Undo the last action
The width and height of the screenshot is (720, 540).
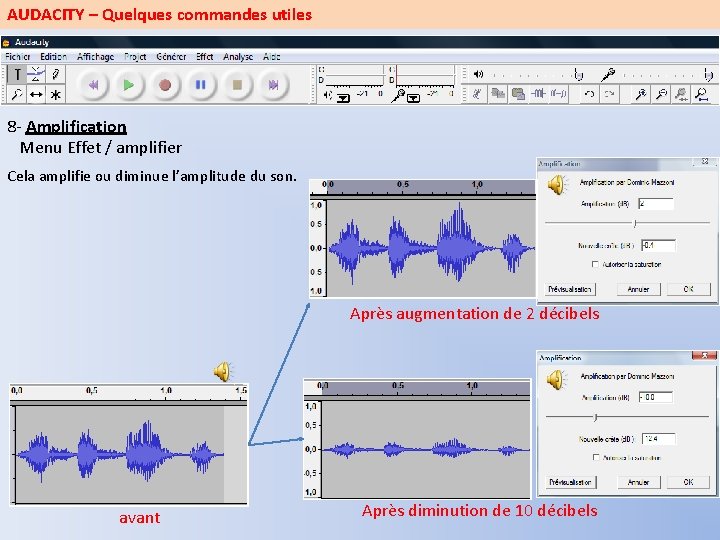pyautogui.click(x=589, y=94)
